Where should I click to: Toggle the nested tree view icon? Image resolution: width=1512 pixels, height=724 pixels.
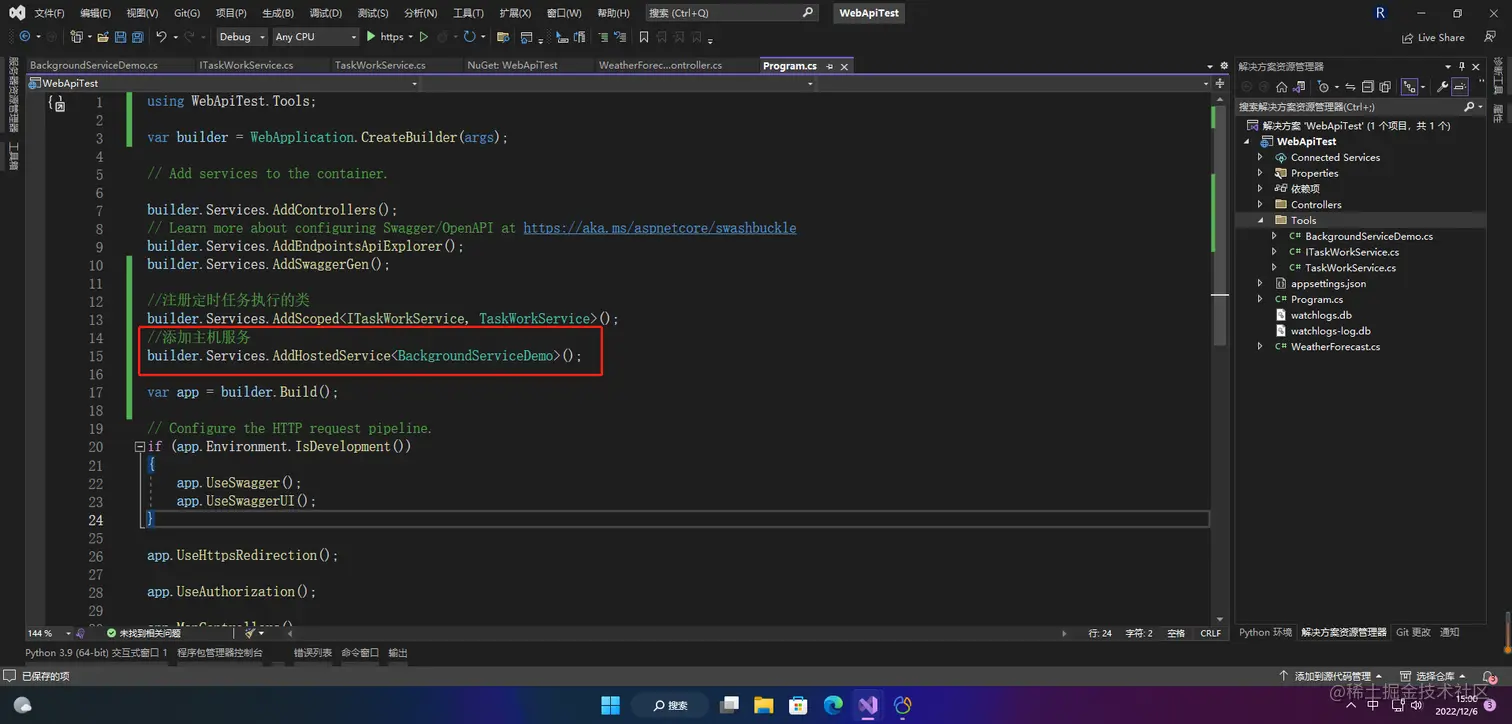(1409, 87)
